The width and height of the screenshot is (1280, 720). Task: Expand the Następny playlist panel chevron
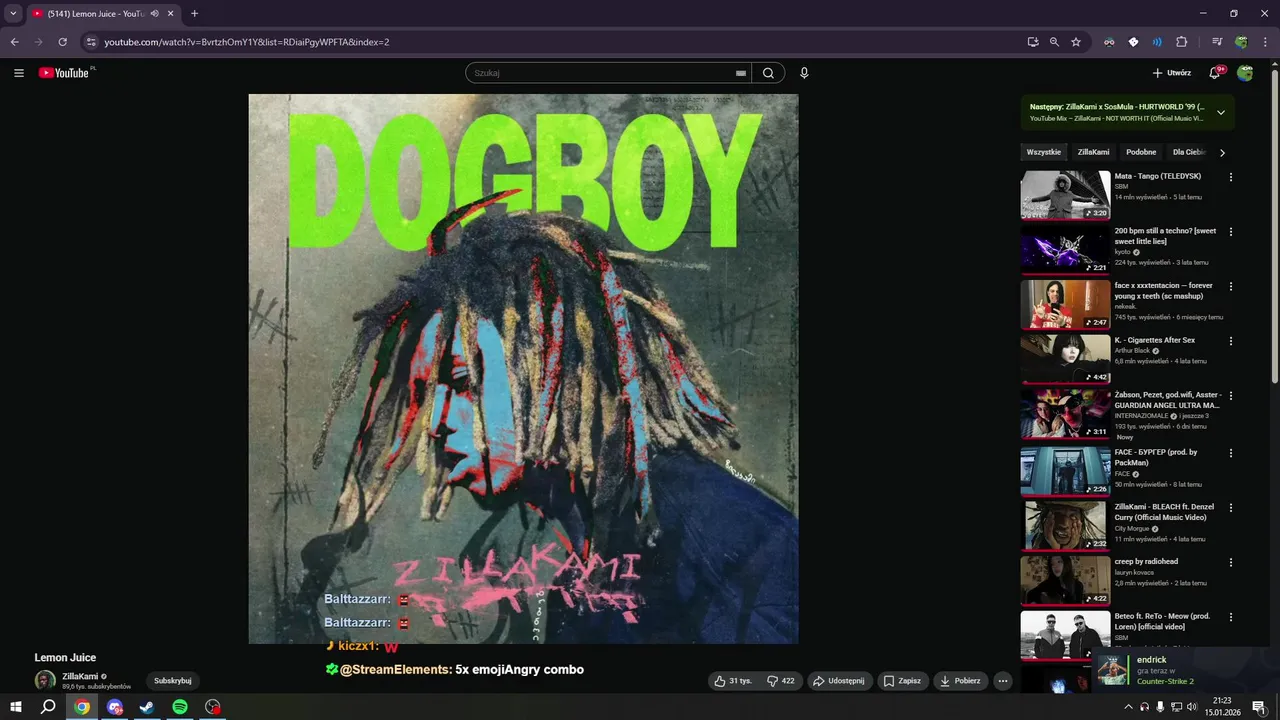(x=1221, y=112)
